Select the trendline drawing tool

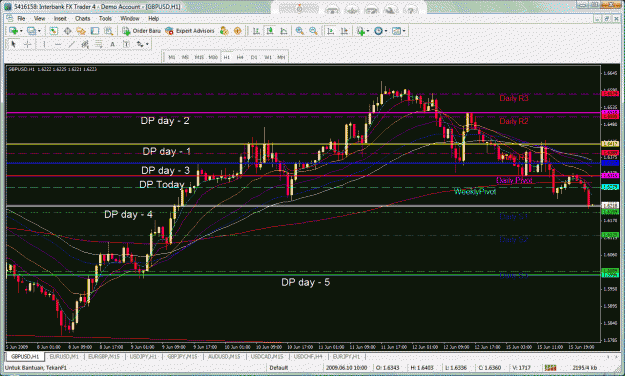coord(71,44)
